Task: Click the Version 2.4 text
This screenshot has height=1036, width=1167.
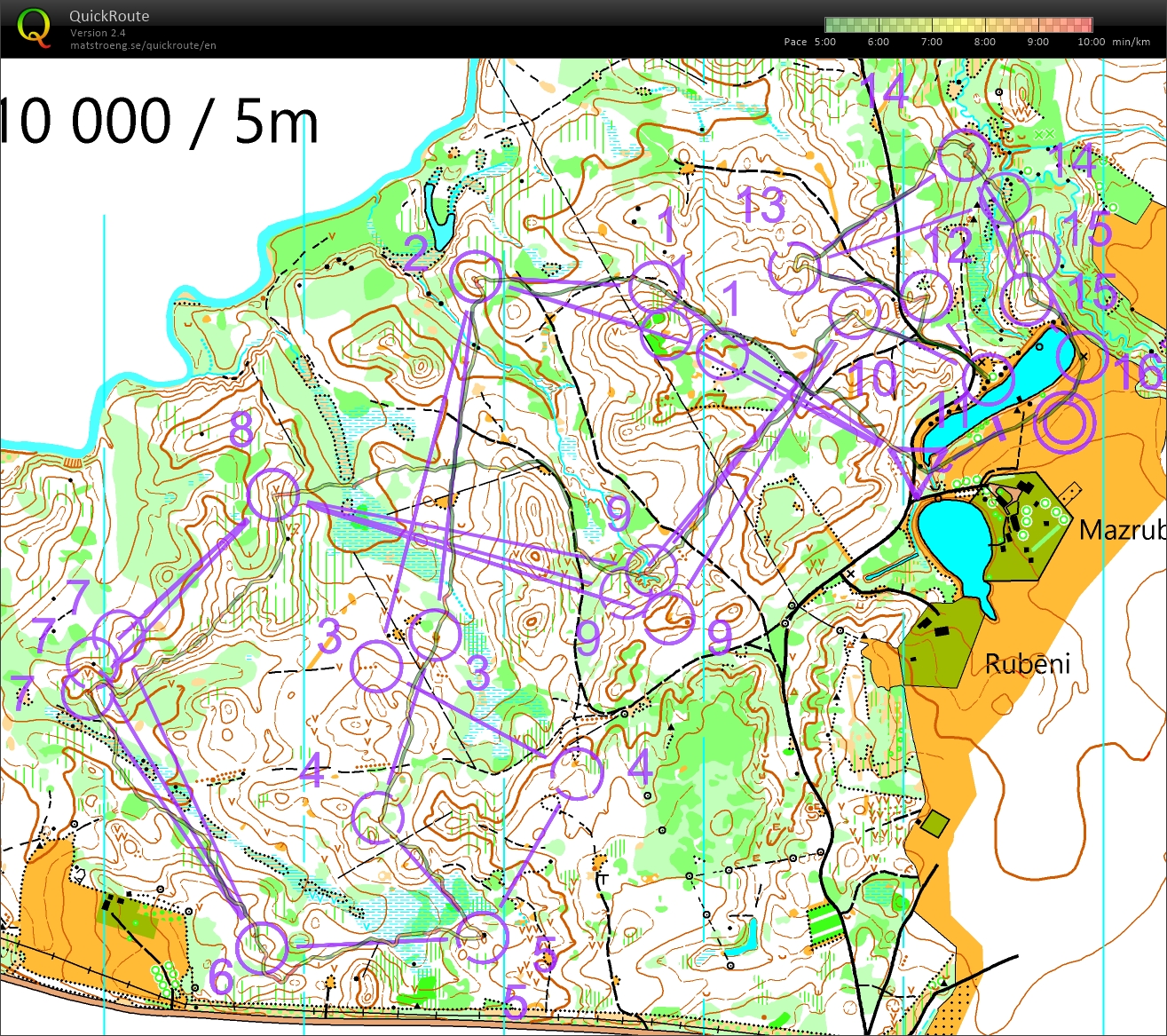Action: [98, 33]
